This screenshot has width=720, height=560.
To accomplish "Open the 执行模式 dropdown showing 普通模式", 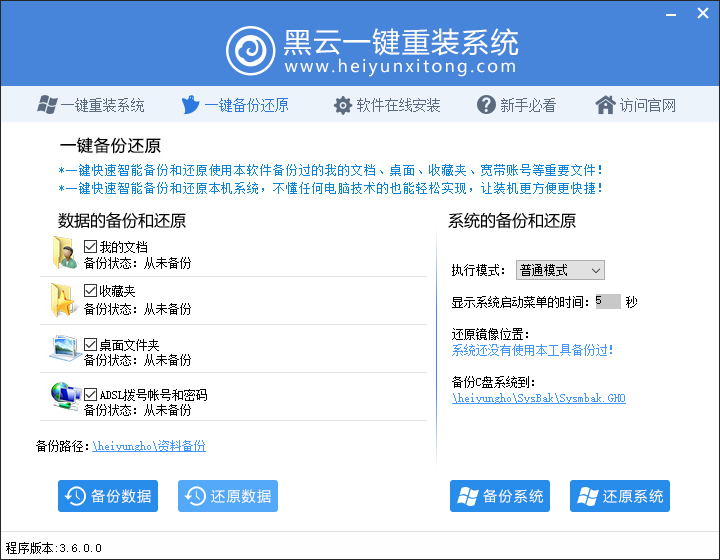I will [560, 270].
